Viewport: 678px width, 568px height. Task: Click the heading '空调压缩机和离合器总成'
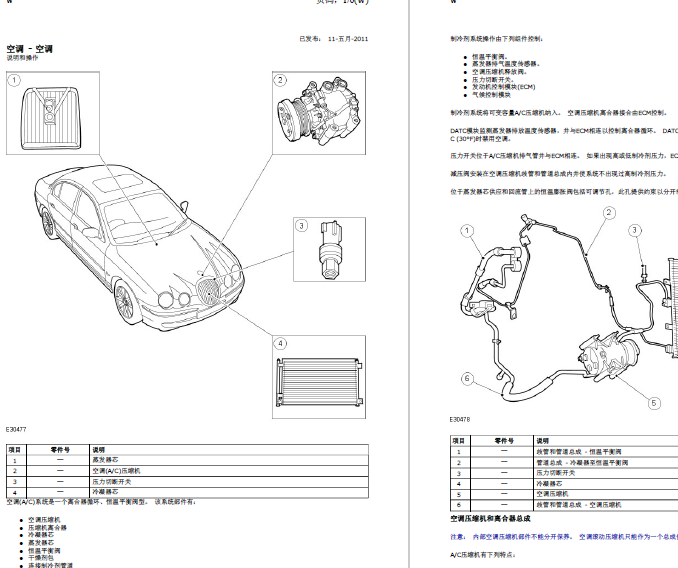490,518
